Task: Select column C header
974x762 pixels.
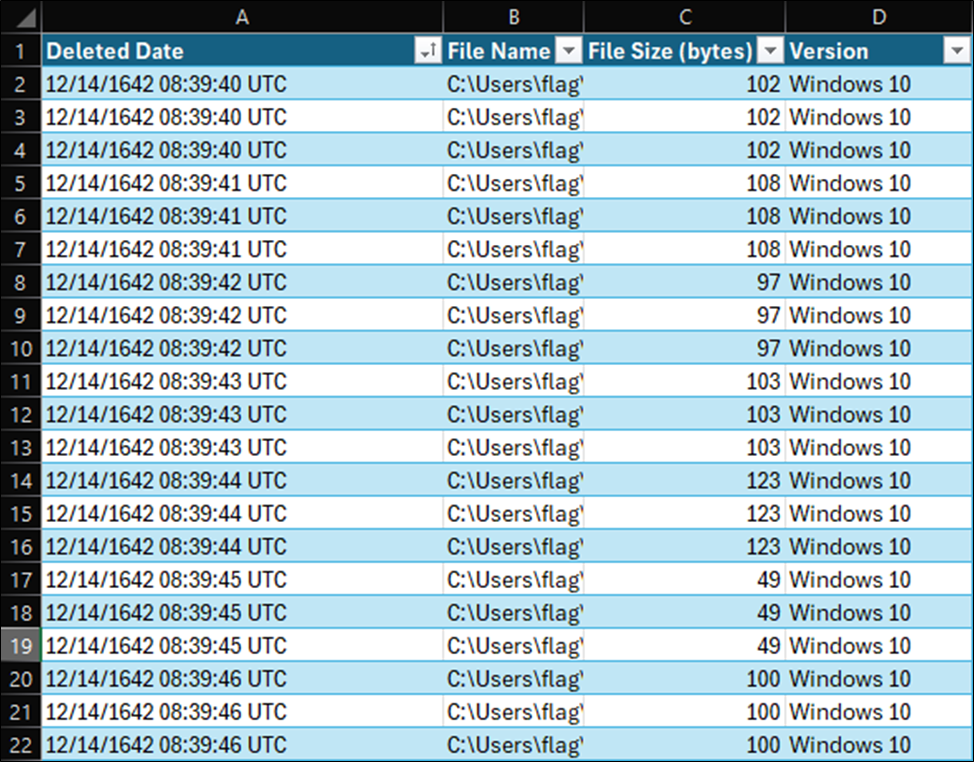Action: [x=684, y=16]
